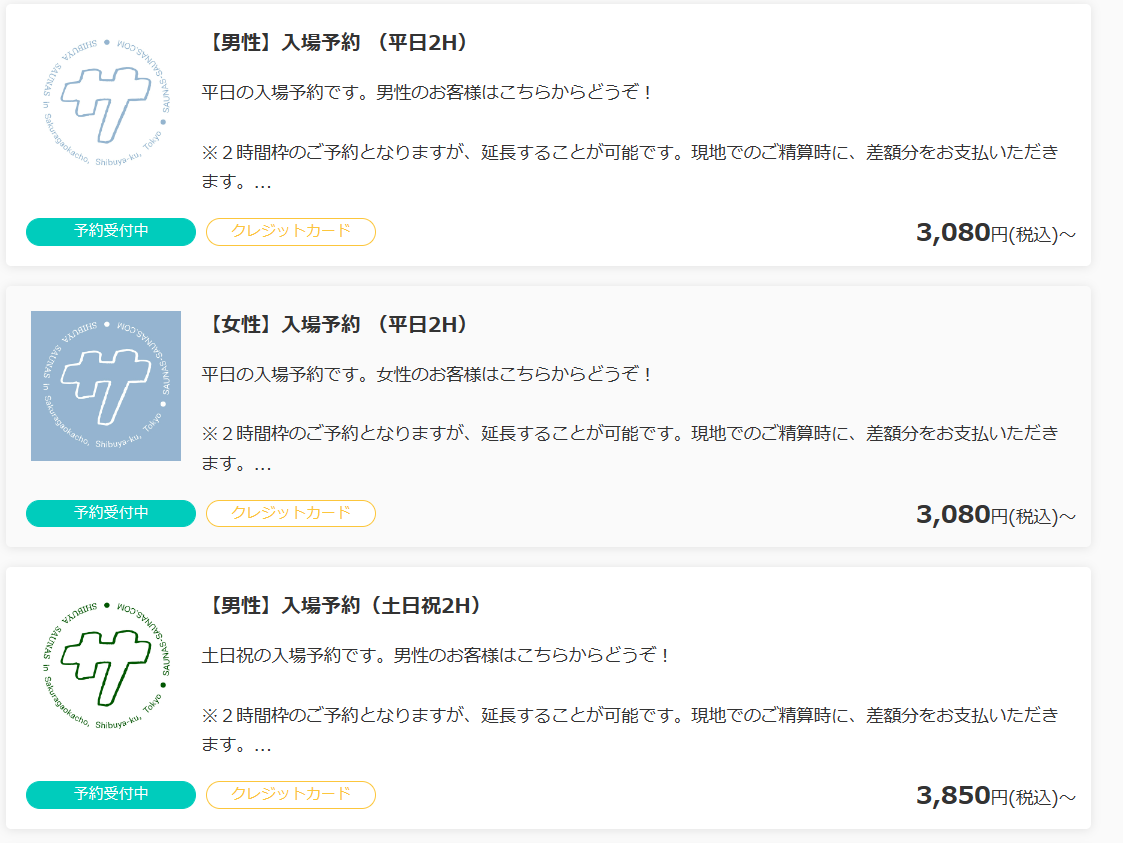Click the blue square sauna logo thumbnail
The image size is (1123, 843).
point(106,386)
